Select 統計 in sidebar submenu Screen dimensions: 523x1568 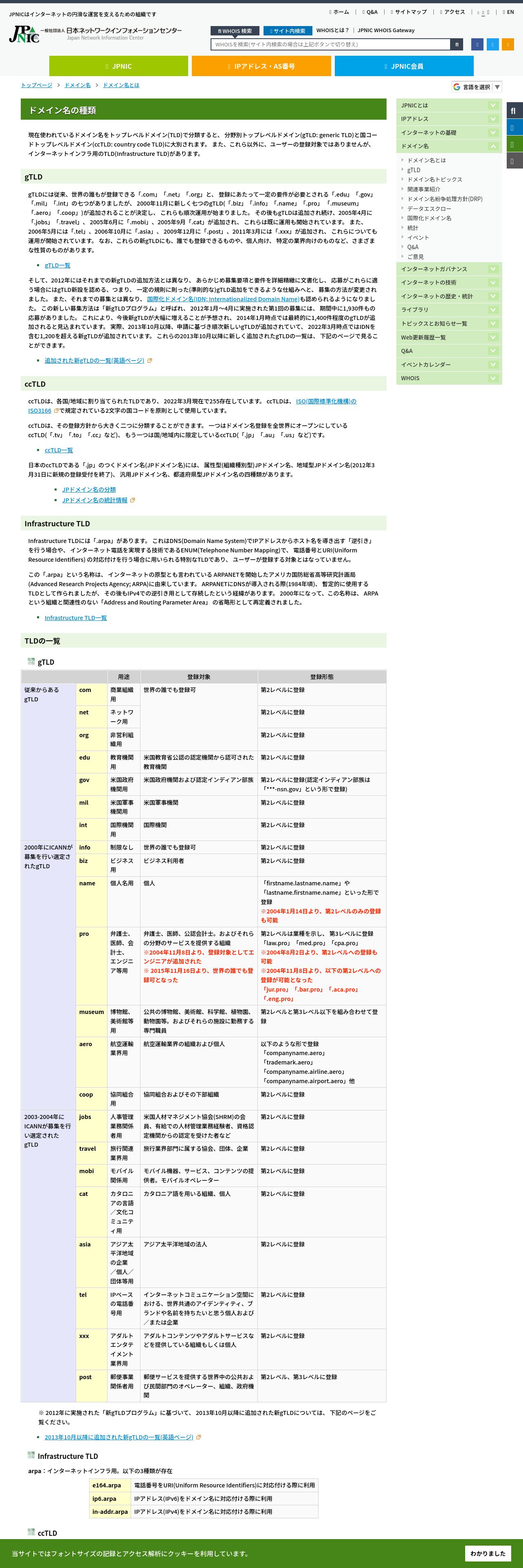[x=413, y=228]
